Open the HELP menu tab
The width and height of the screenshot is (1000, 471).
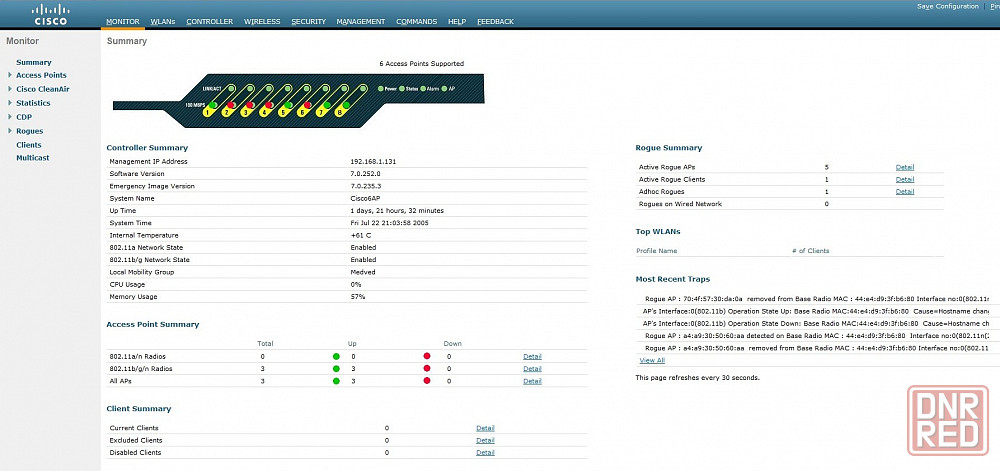[x=457, y=22]
